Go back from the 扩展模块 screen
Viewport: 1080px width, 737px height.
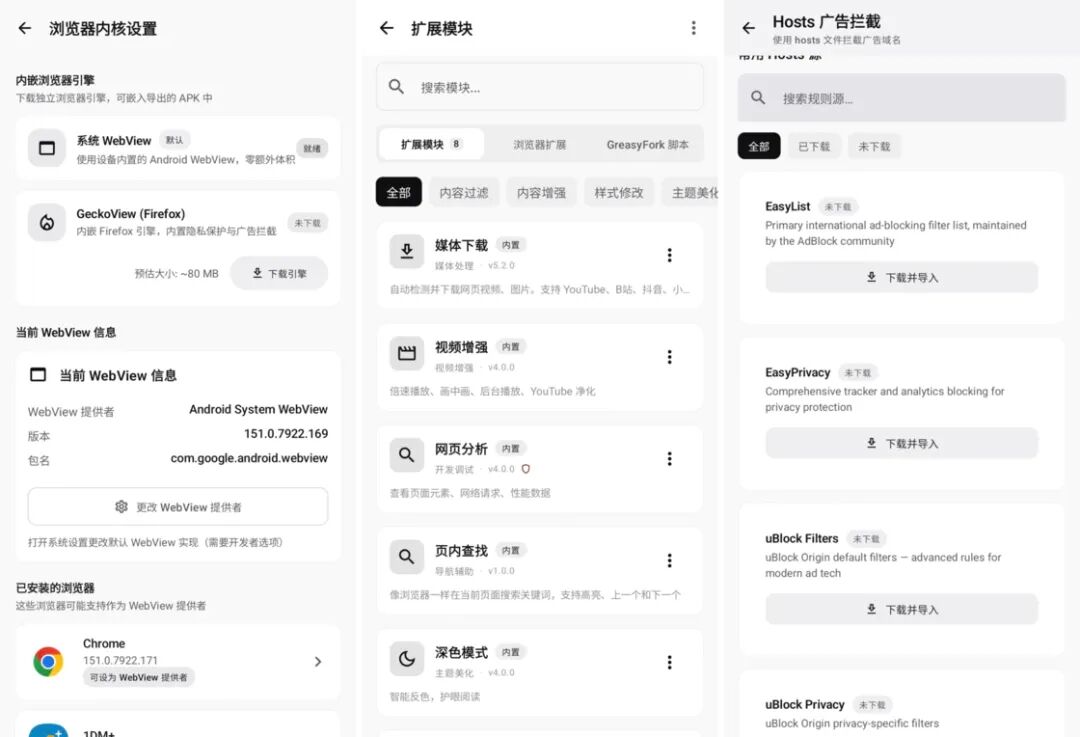pyautogui.click(x=386, y=28)
